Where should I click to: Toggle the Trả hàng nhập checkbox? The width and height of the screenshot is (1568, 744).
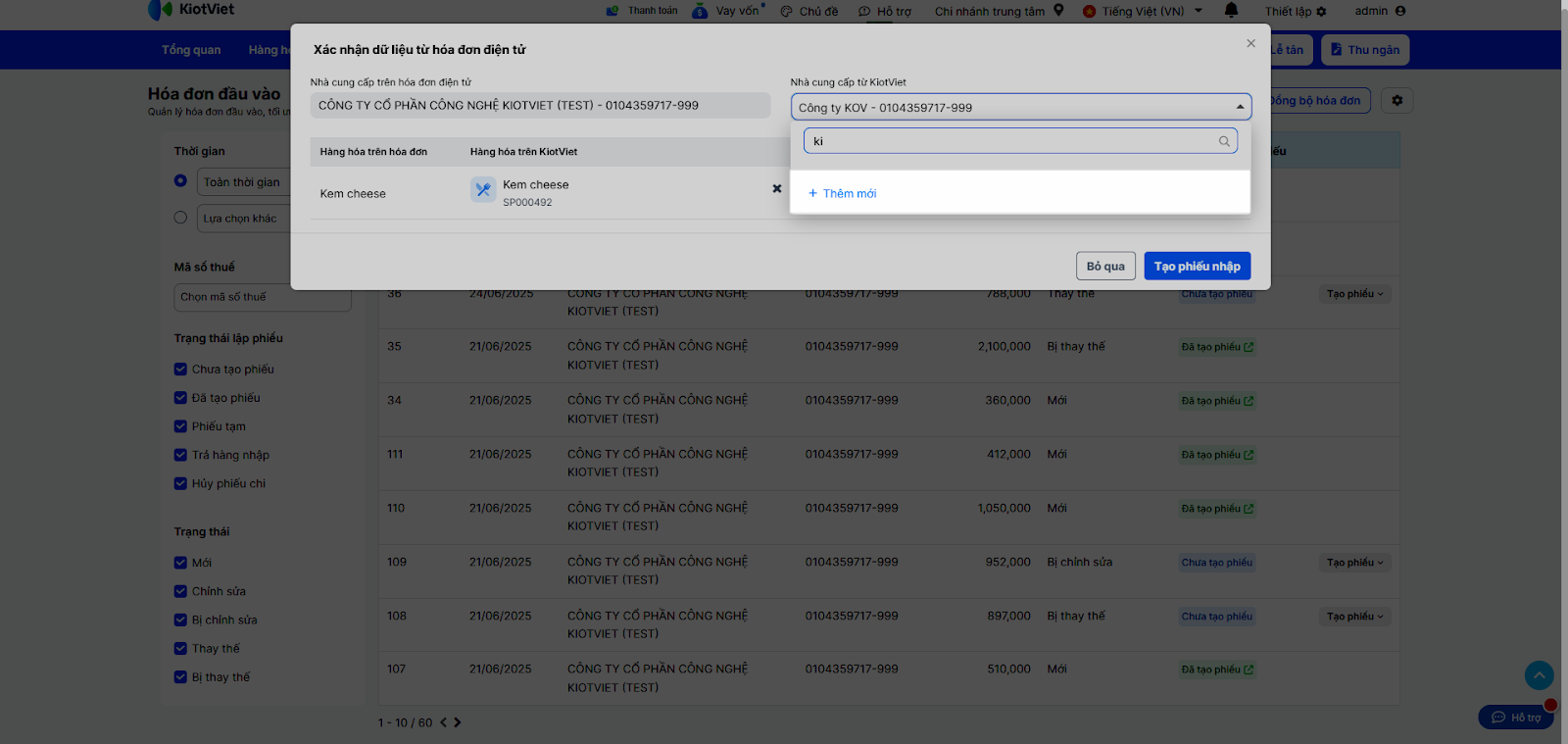[x=180, y=455]
